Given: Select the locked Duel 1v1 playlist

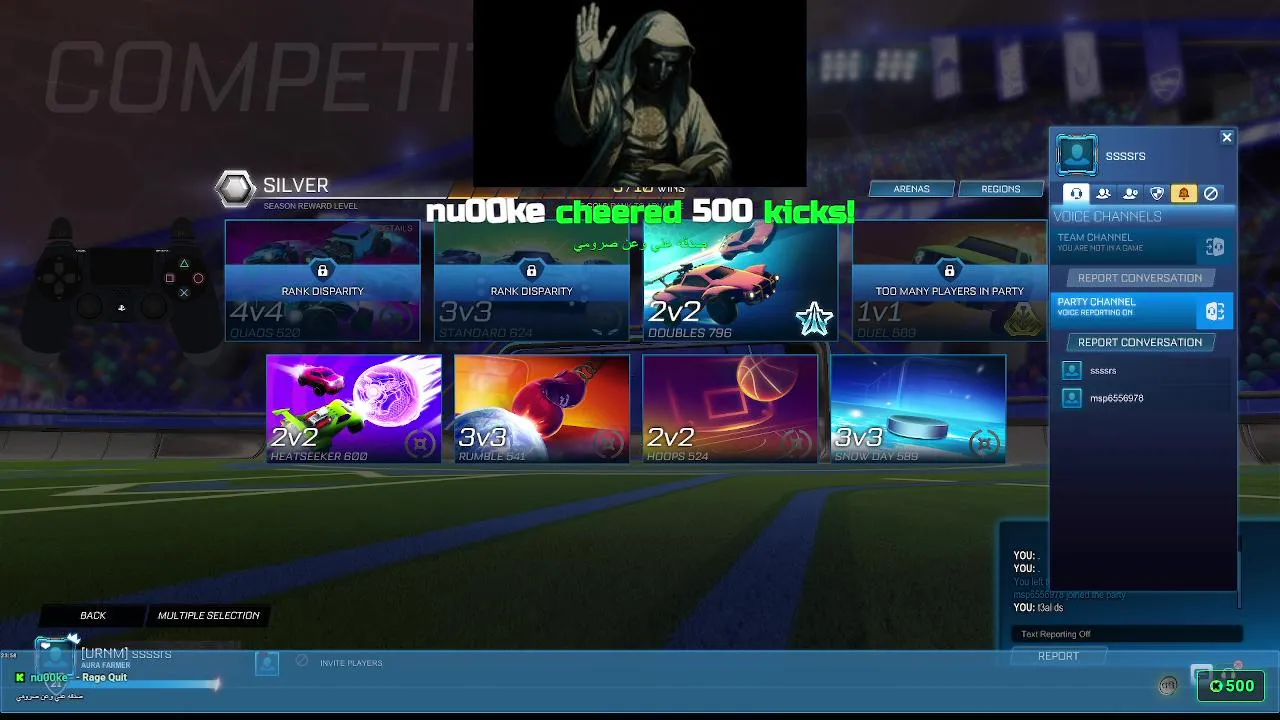Looking at the screenshot, I should click(949, 280).
